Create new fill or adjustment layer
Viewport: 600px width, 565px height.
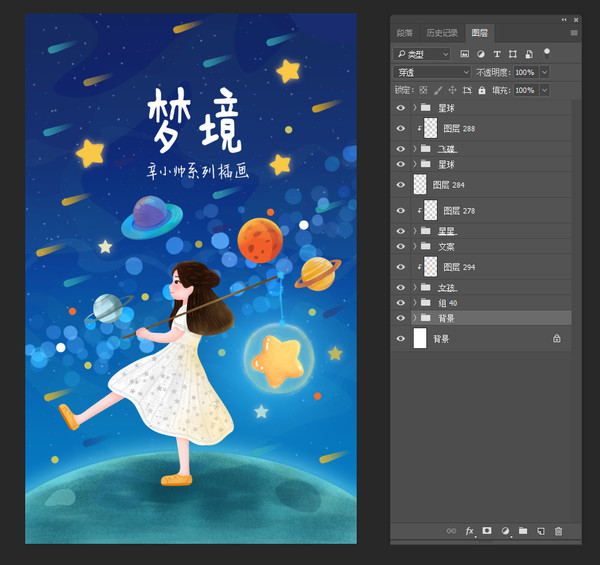click(x=505, y=531)
